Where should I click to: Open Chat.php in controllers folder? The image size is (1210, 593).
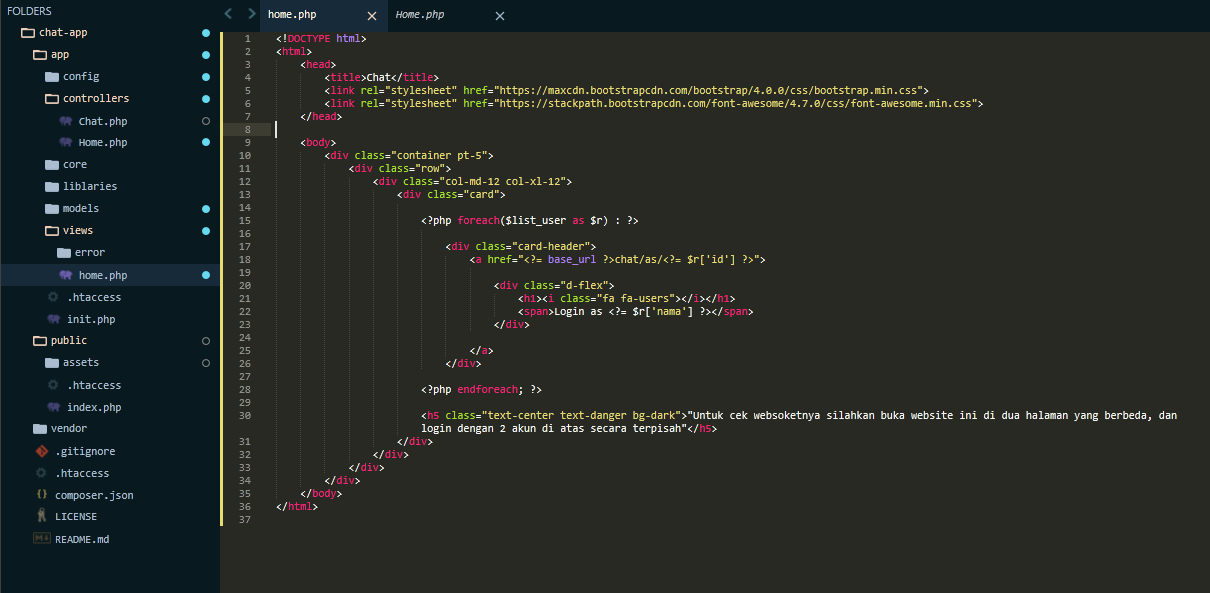[102, 121]
